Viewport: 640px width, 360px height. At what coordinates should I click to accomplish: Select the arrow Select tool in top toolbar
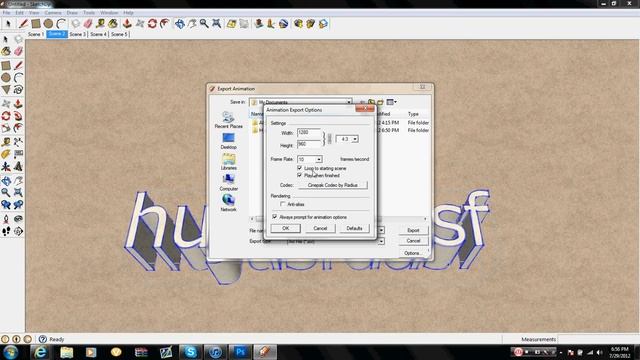(8, 24)
